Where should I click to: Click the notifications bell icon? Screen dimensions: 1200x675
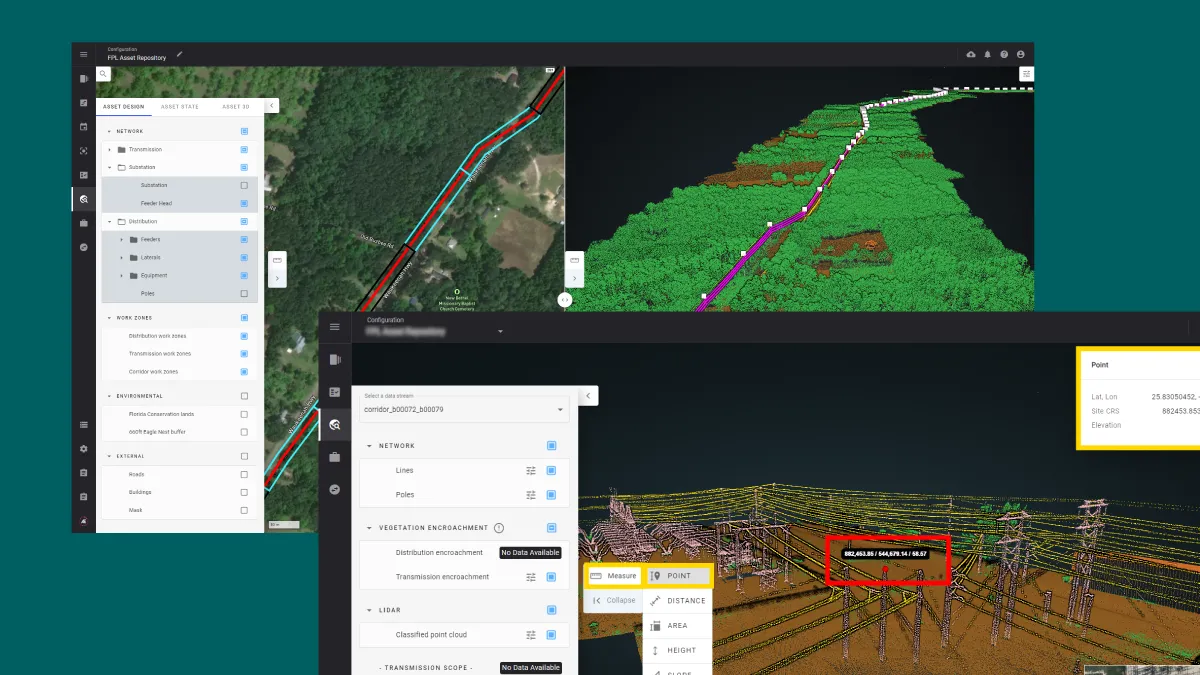click(x=987, y=54)
